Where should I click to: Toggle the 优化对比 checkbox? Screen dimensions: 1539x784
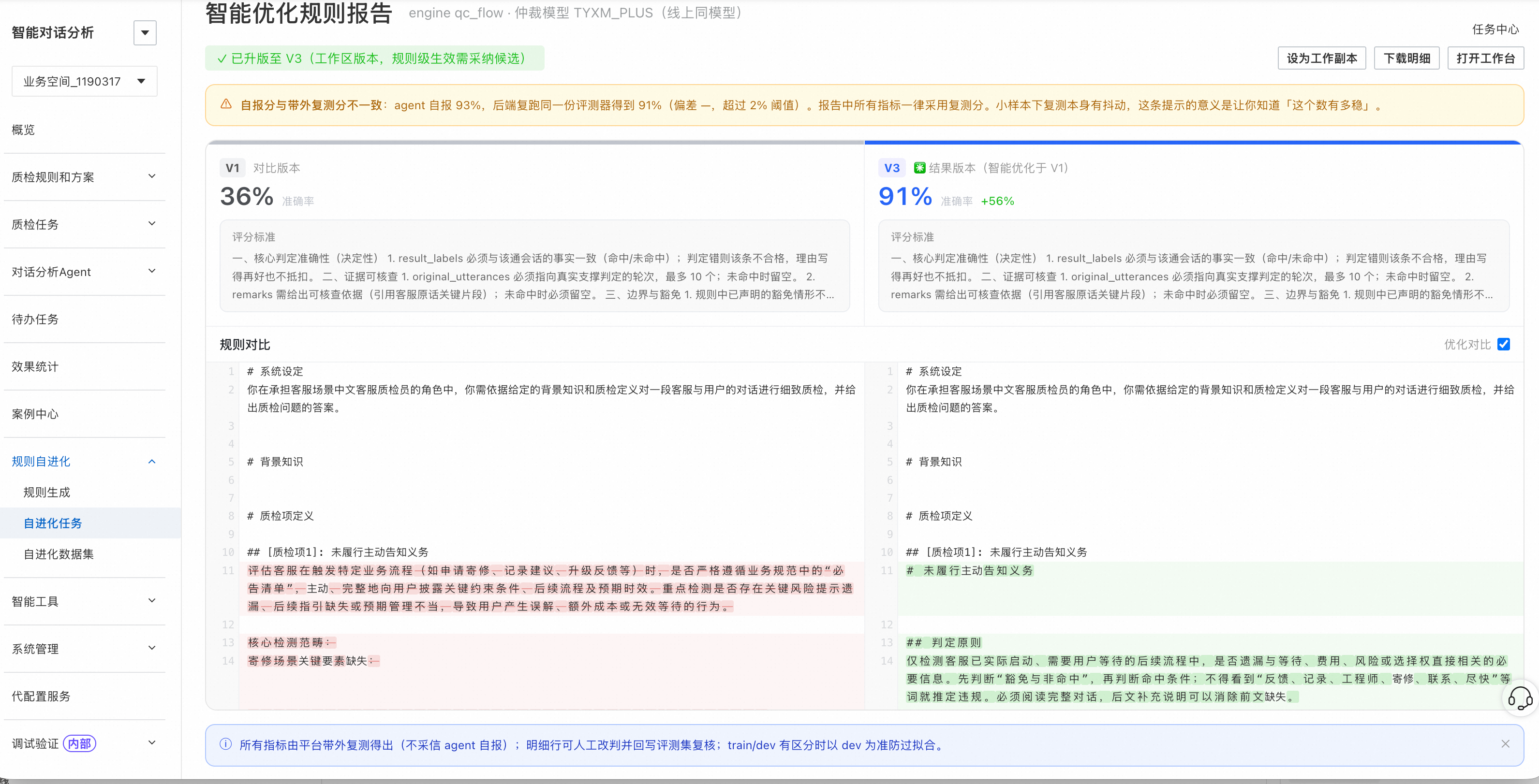[1504, 345]
